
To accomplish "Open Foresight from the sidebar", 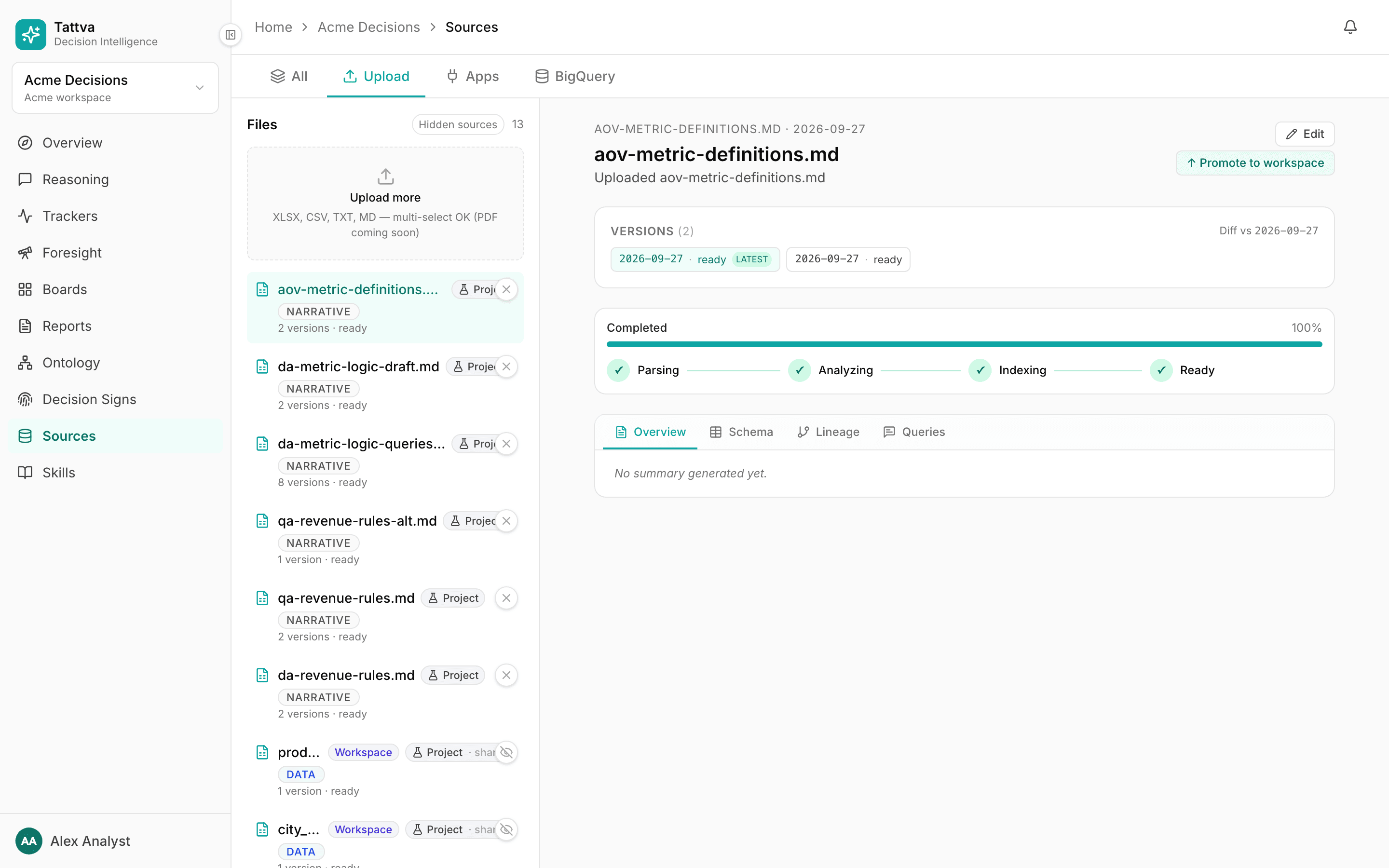I will (x=115, y=253).
